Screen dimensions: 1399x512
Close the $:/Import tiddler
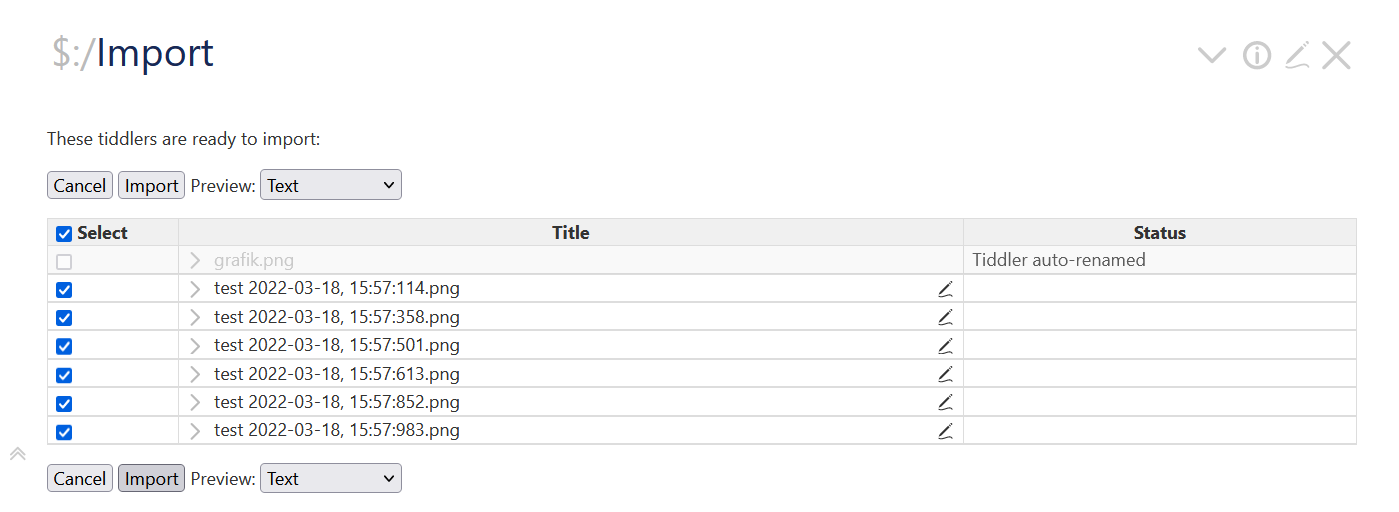tap(1336, 56)
